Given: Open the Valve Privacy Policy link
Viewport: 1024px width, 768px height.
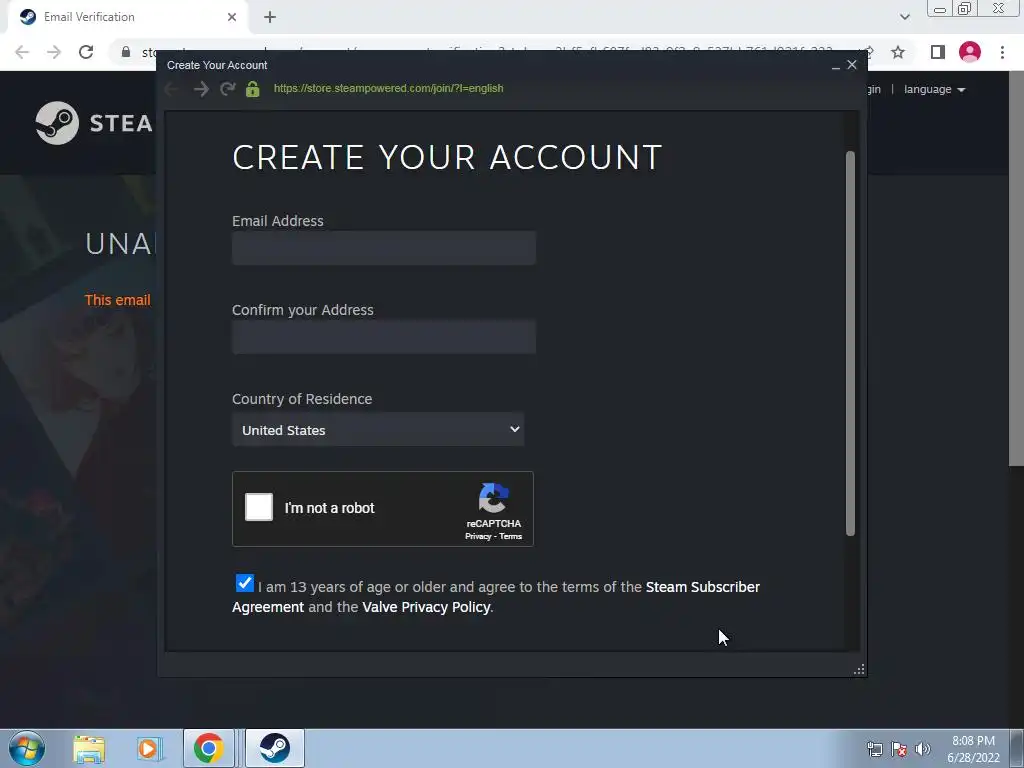Looking at the screenshot, I should (426, 607).
